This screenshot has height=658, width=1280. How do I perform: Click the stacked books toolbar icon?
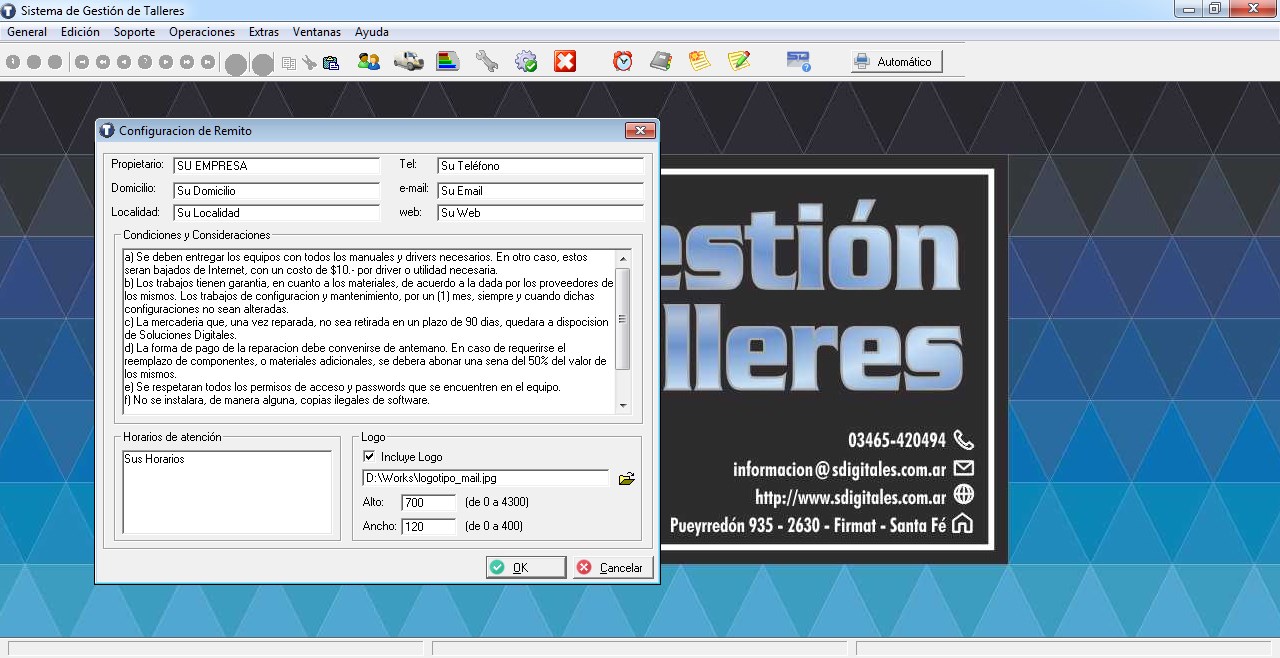click(x=447, y=62)
